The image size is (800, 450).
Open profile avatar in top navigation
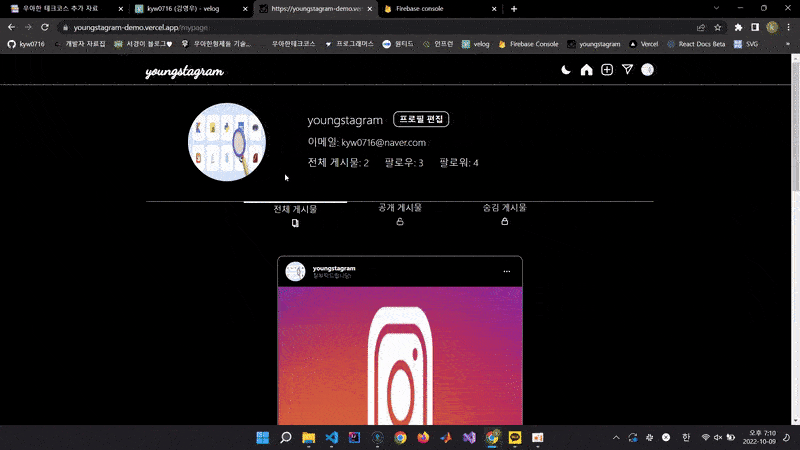(647, 70)
